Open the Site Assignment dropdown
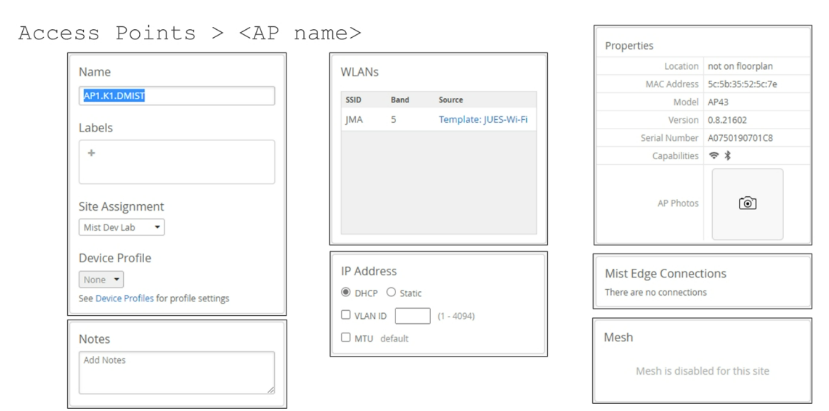The width and height of the screenshot is (829, 411). [121, 227]
